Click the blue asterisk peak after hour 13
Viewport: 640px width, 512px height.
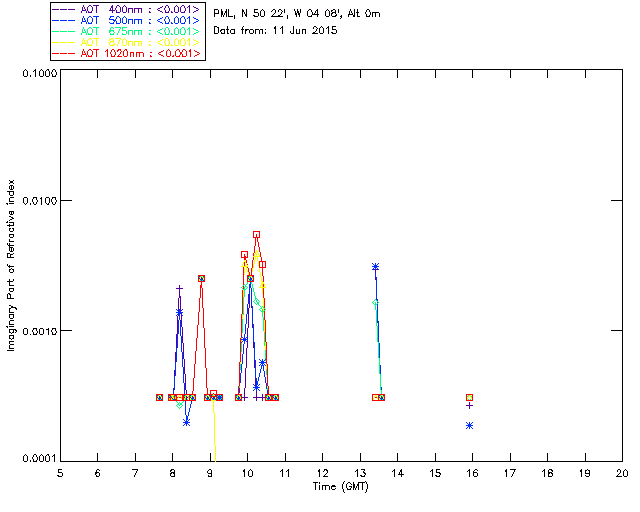click(x=376, y=267)
